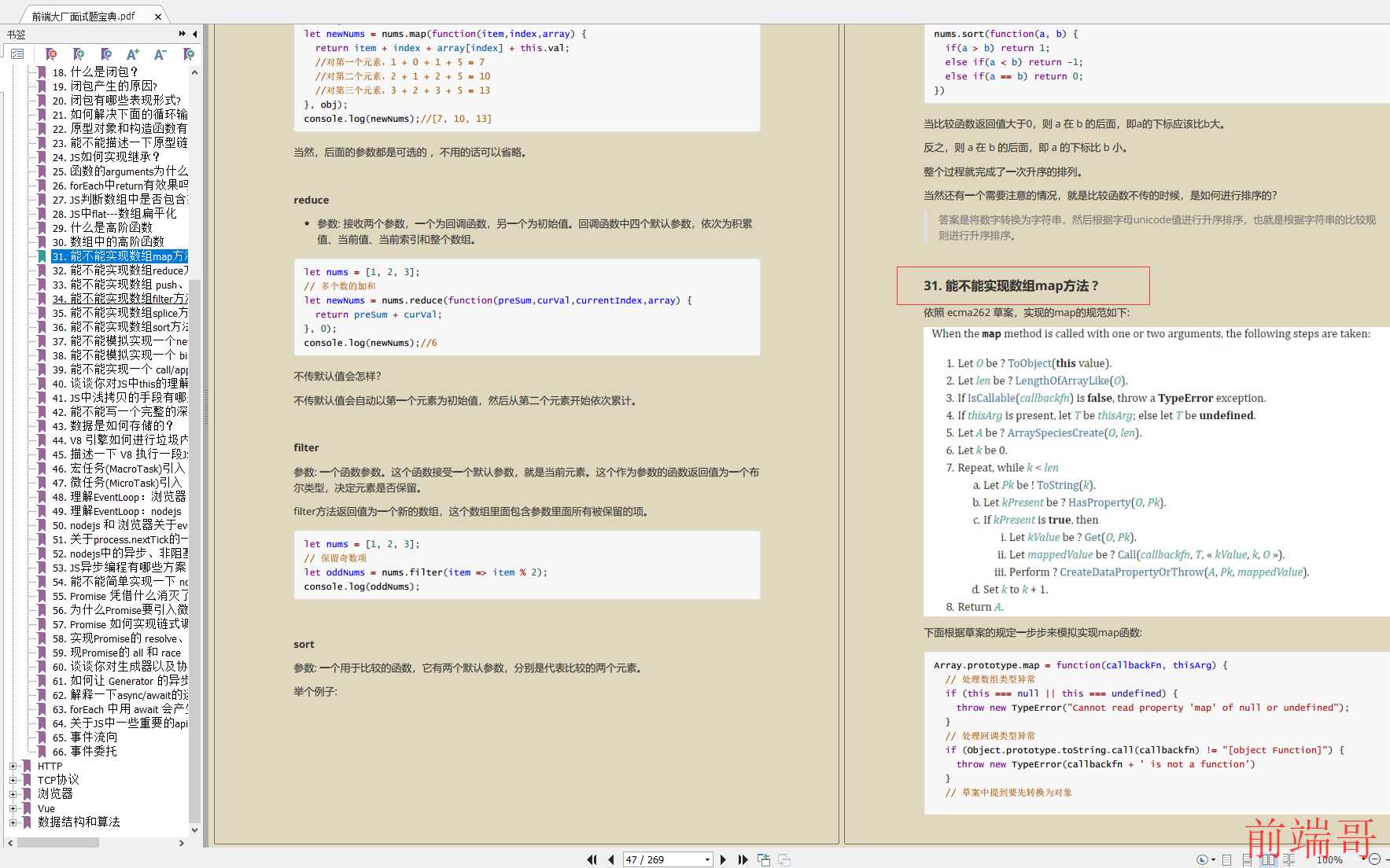This screenshot has height=868, width=1390.
Task: Click the reduce section heading
Action: [312, 200]
